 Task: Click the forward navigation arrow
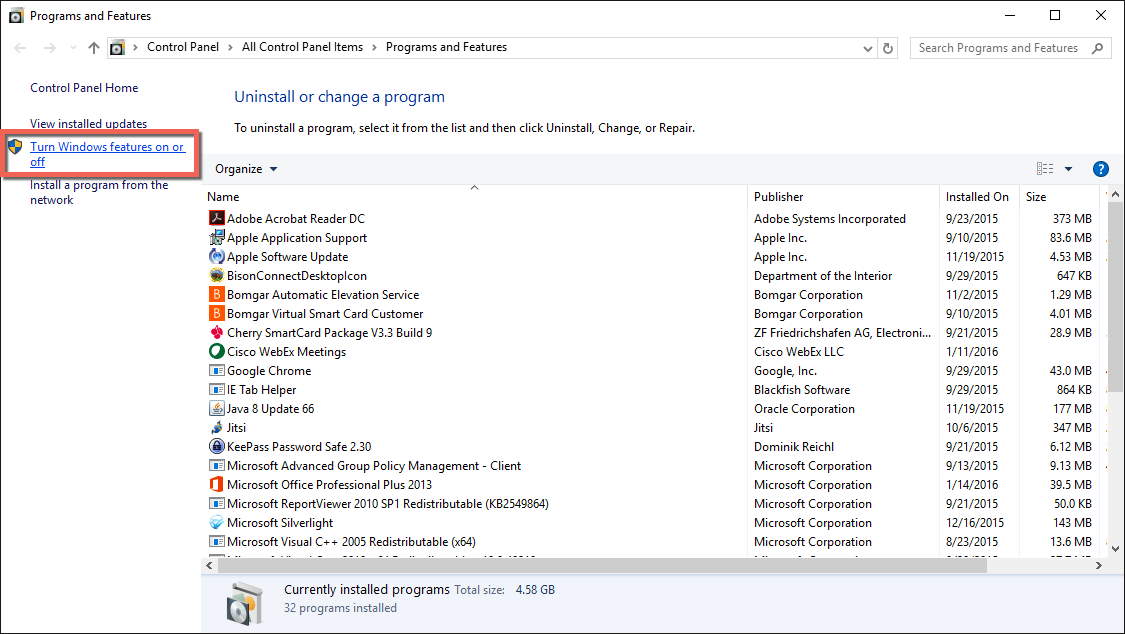point(50,48)
